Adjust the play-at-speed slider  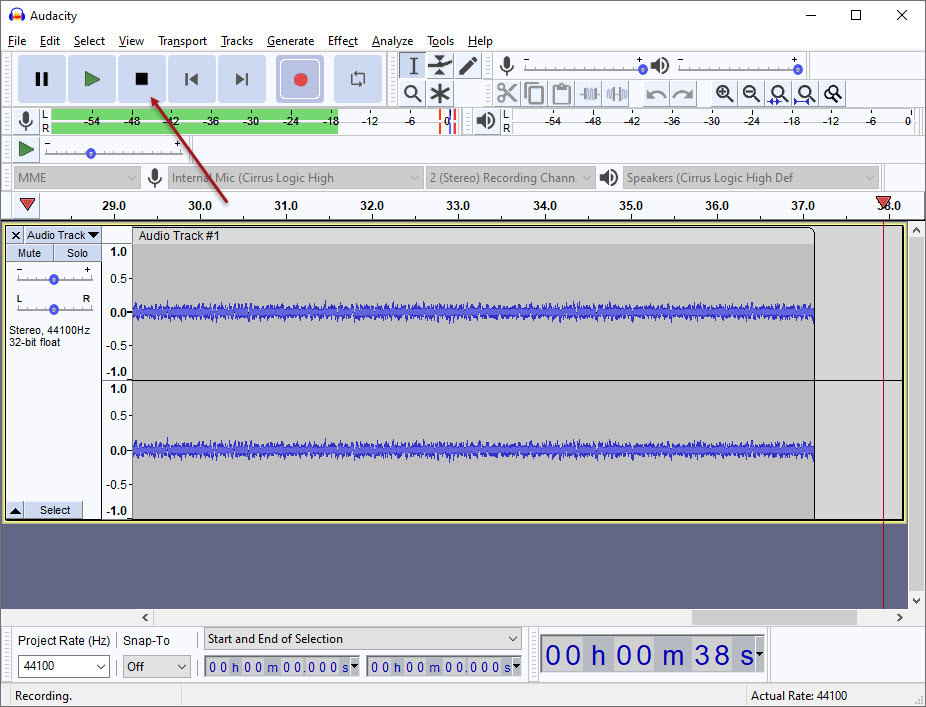tap(90, 153)
